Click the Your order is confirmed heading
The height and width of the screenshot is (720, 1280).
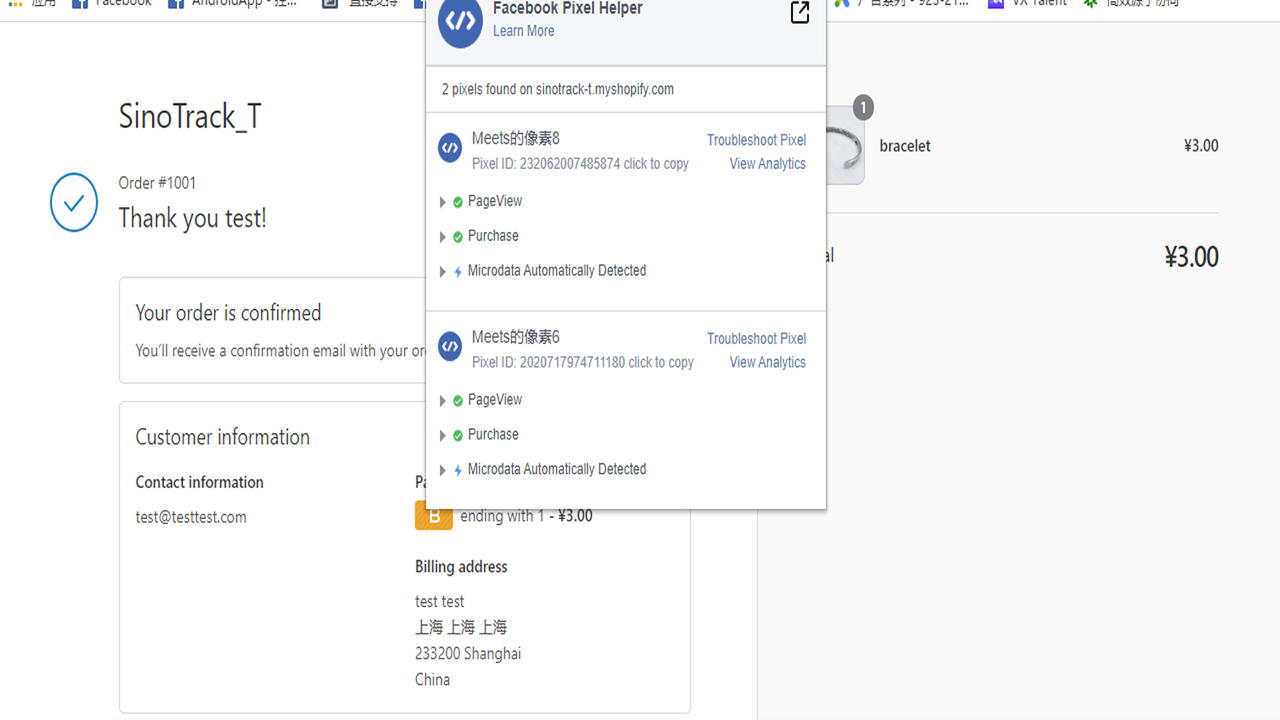click(229, 313)
